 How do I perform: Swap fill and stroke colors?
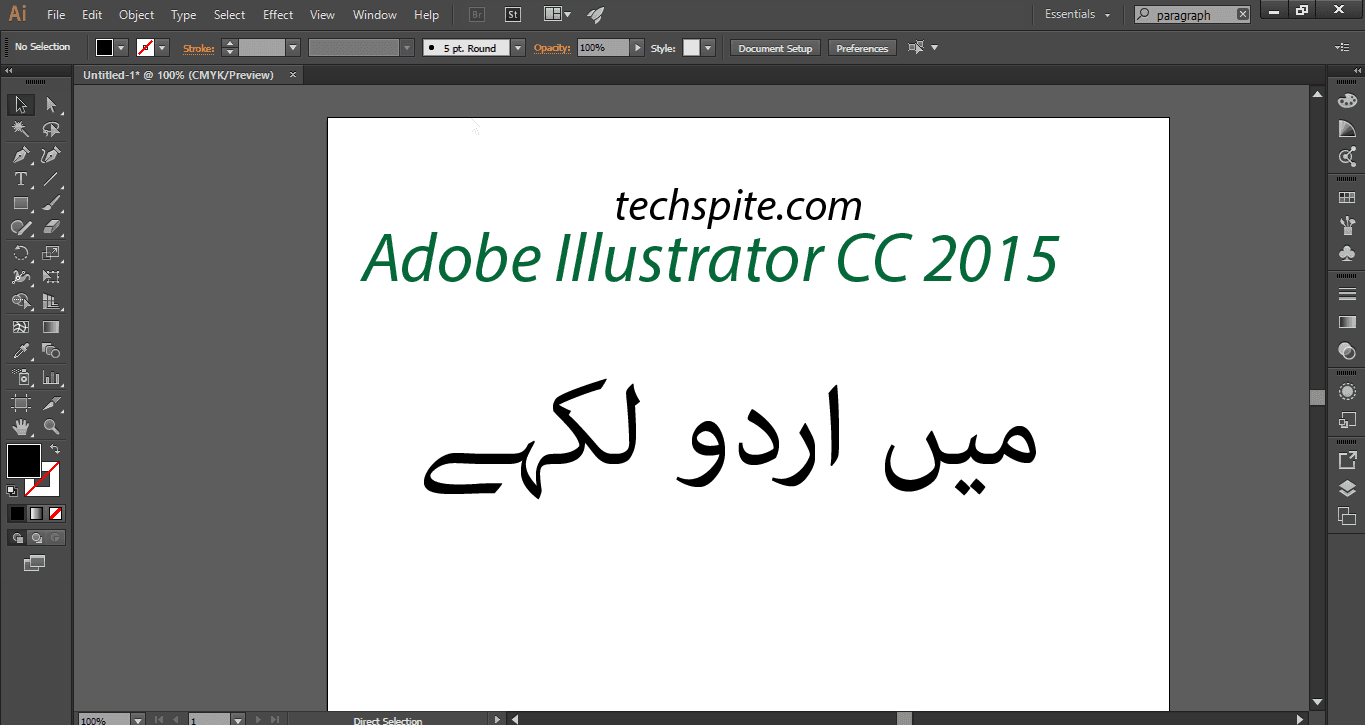57,448
